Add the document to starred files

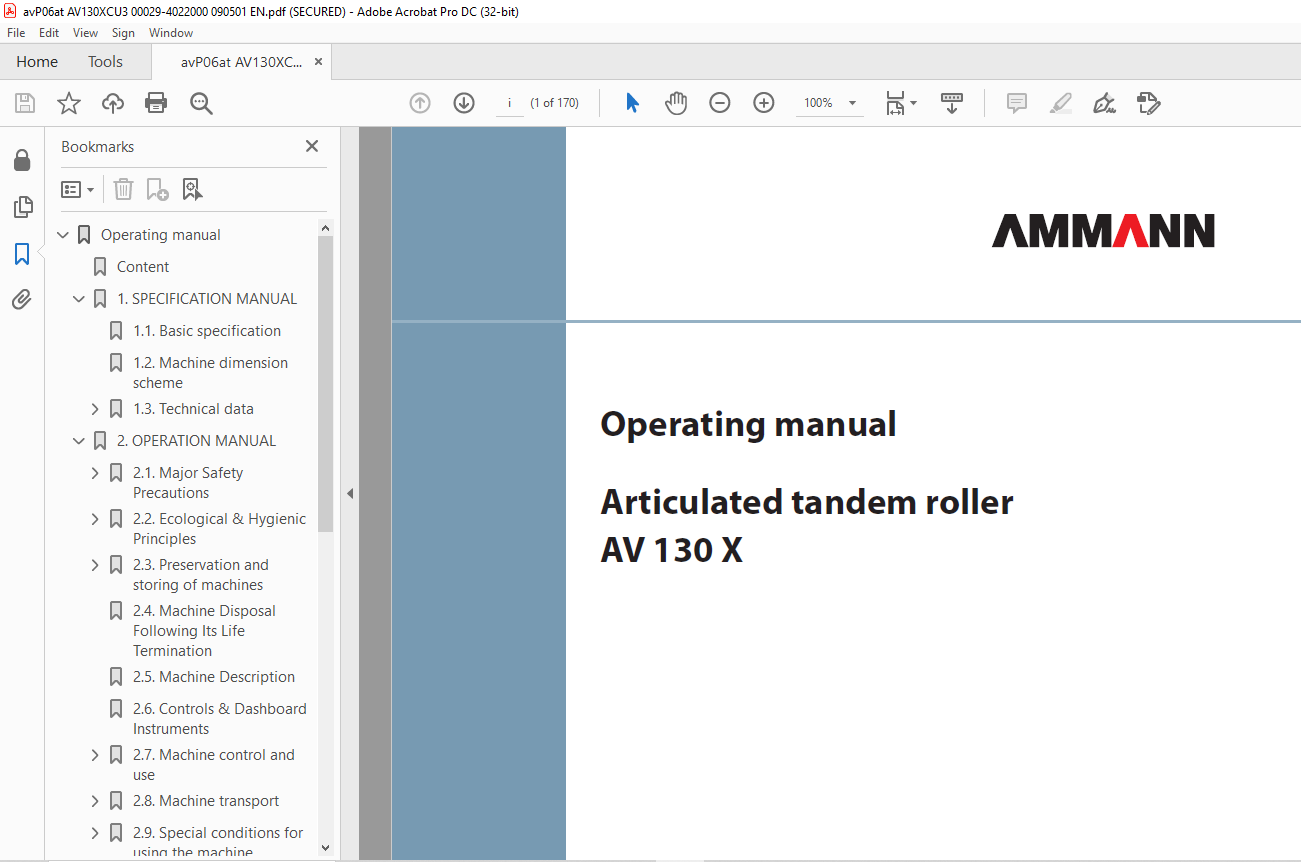tap(68, 103)
